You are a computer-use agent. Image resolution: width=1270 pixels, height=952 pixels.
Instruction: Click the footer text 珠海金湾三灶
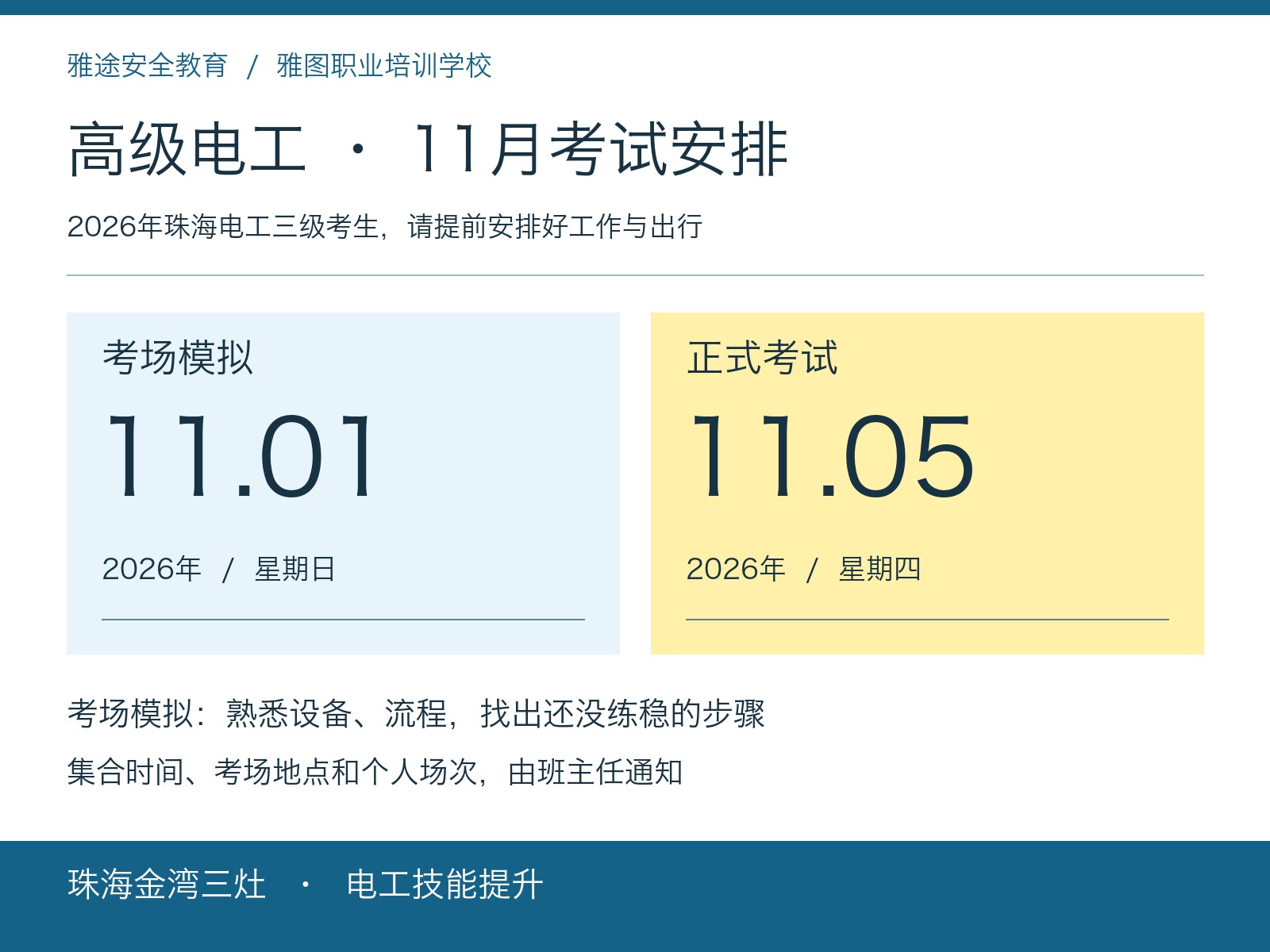167,884
